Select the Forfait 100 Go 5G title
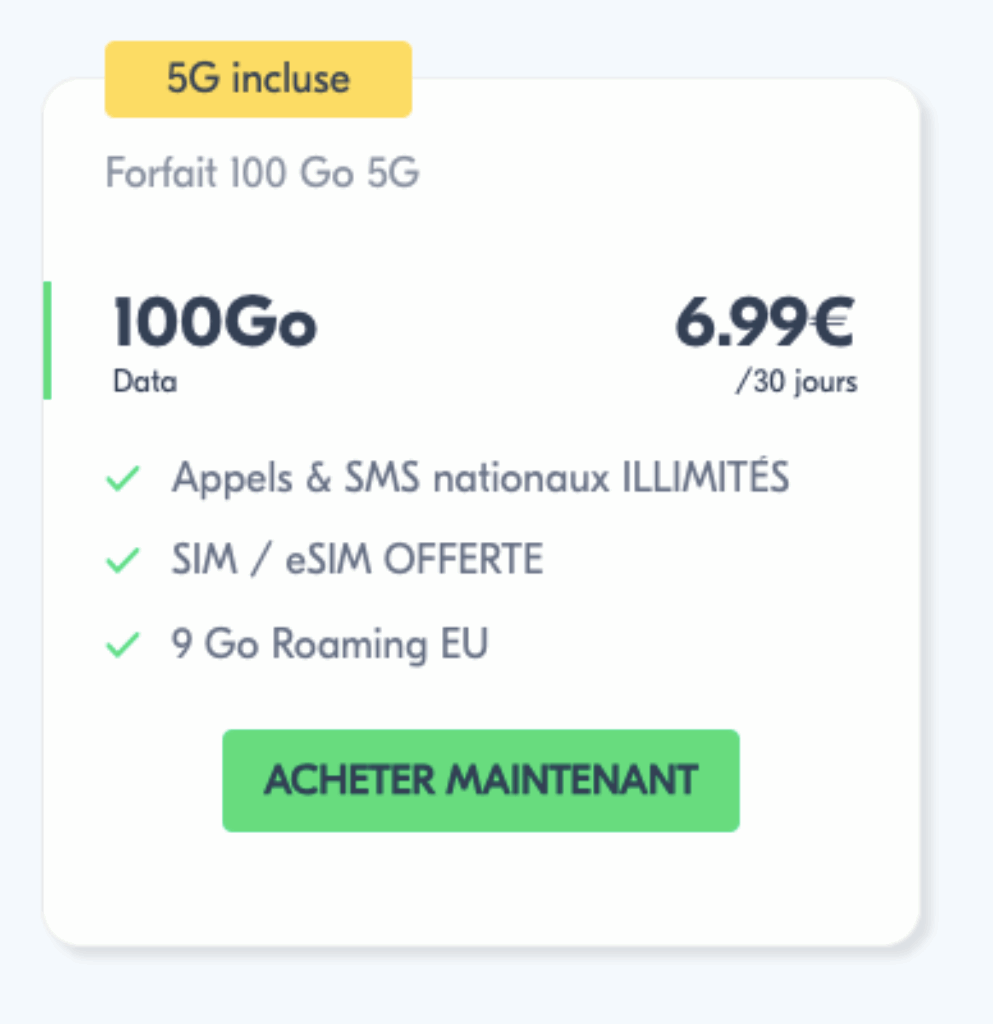This screenshot has width=993, height=1024. [262, 174]
